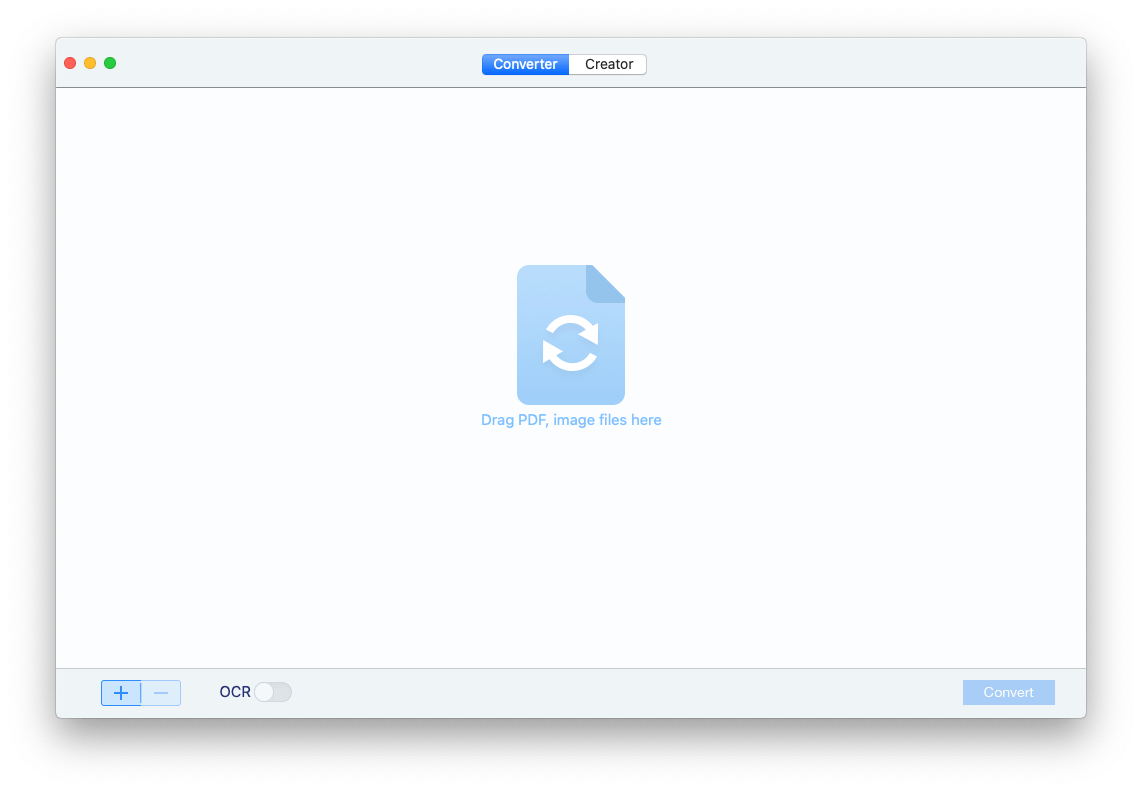
Task: Click the Convert button
Action: coord(1009,692)
